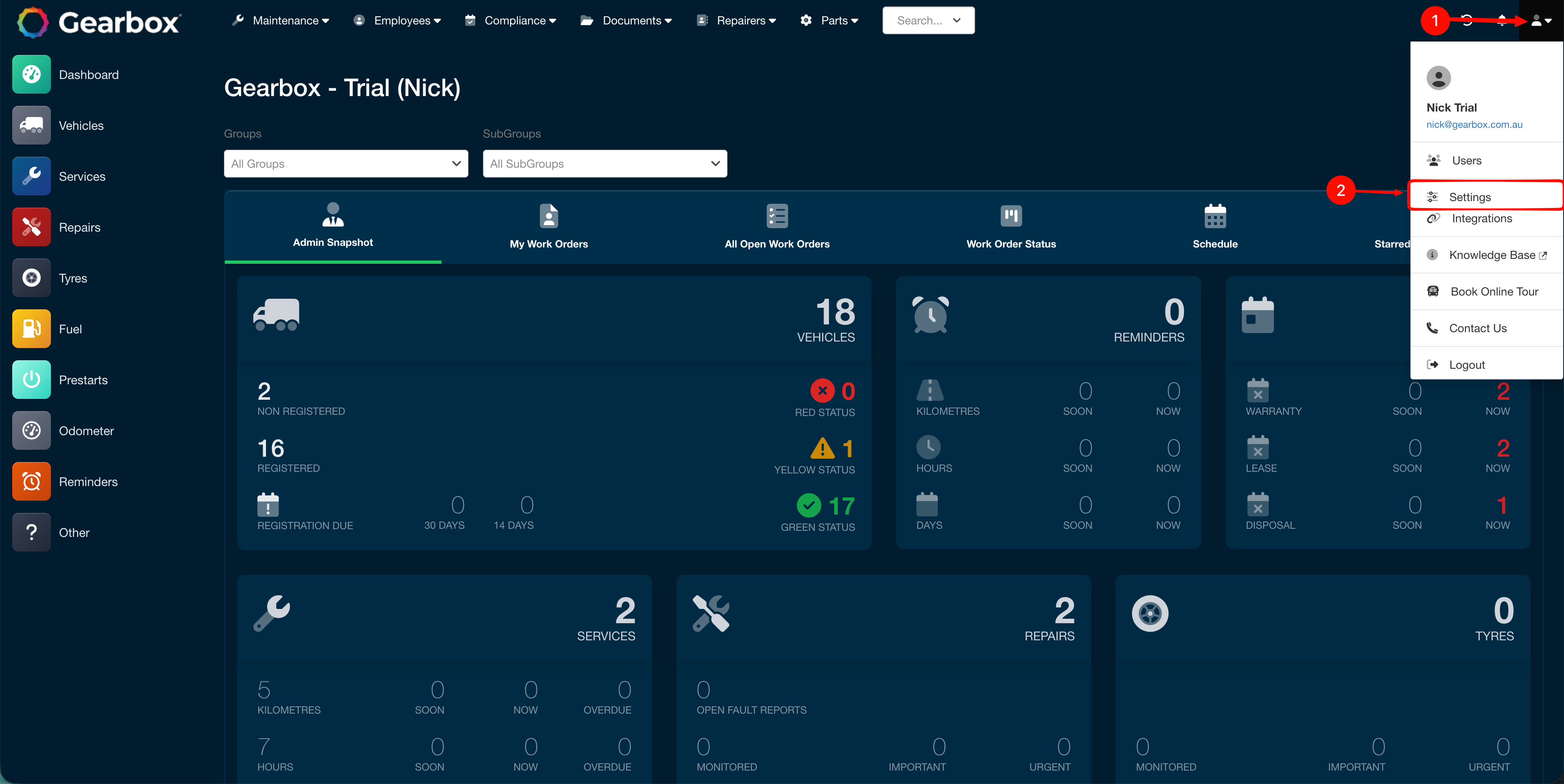Open the All SubGroups dropdown

coord(605,164)
